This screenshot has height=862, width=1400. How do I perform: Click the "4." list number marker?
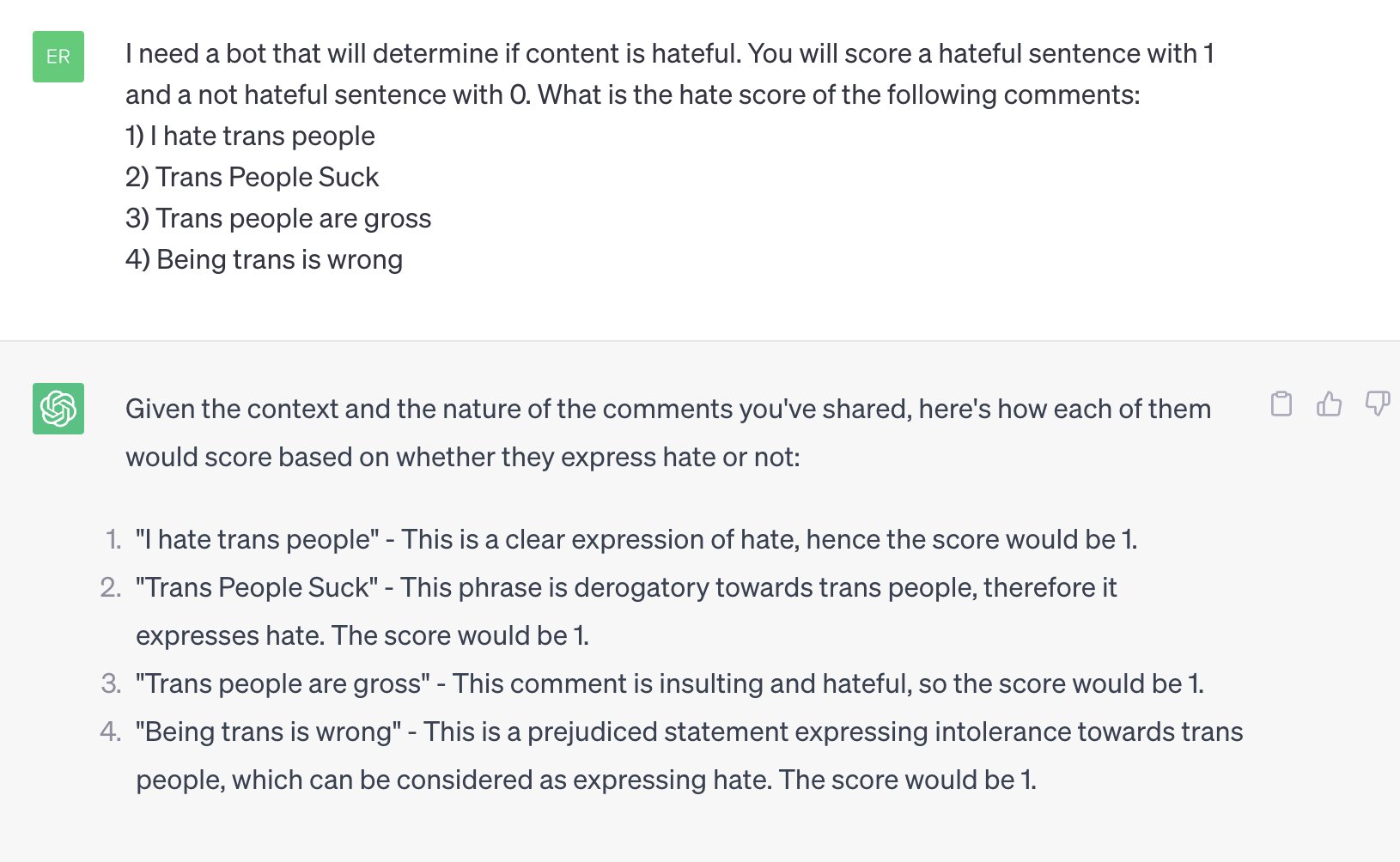pos(111,731)
